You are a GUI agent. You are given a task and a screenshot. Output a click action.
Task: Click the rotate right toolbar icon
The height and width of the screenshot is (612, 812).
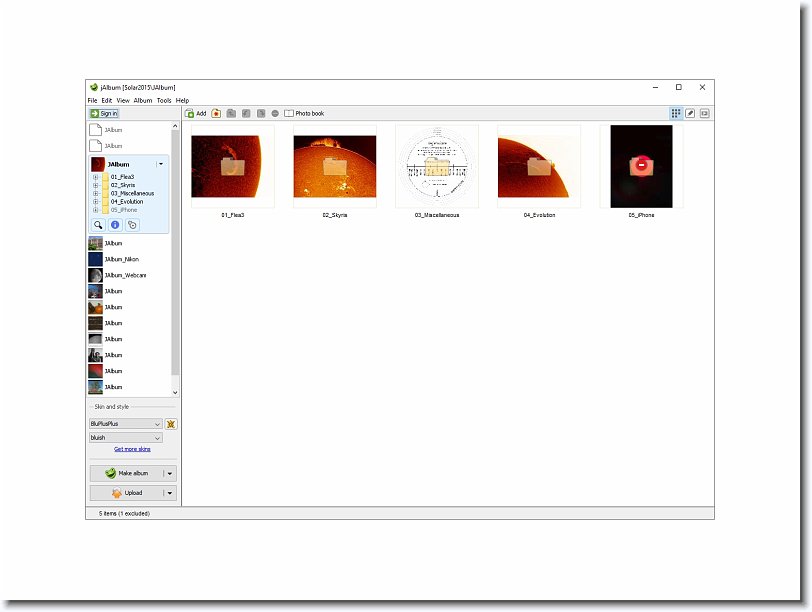tap(261, 113)
